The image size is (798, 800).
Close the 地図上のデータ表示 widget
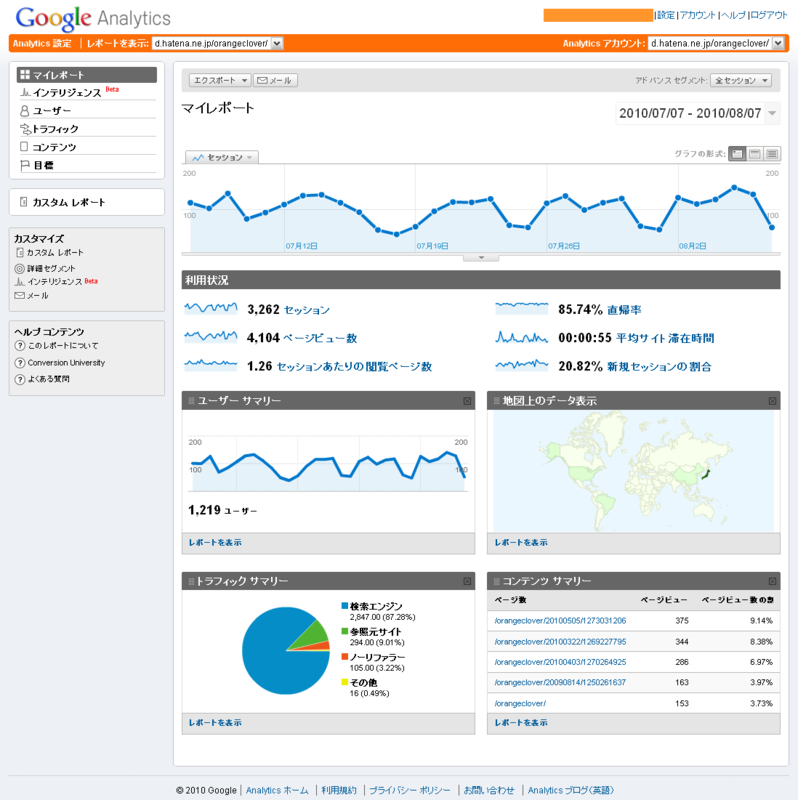coord(772,401)
